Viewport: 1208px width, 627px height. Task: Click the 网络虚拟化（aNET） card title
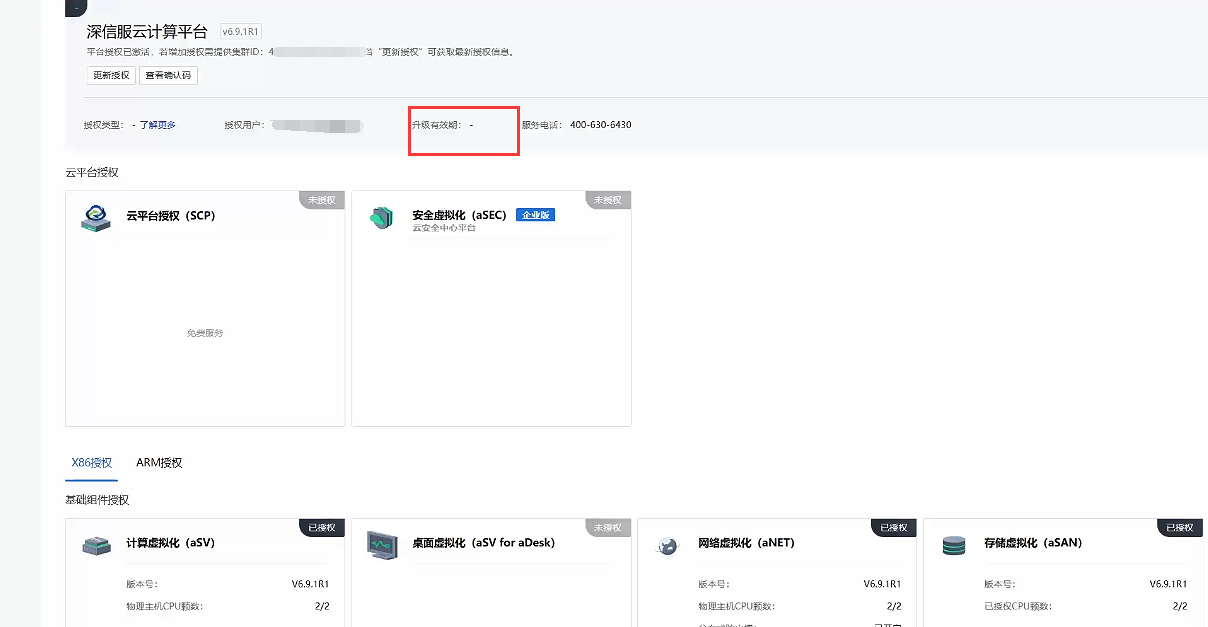[x=746, y=543]
